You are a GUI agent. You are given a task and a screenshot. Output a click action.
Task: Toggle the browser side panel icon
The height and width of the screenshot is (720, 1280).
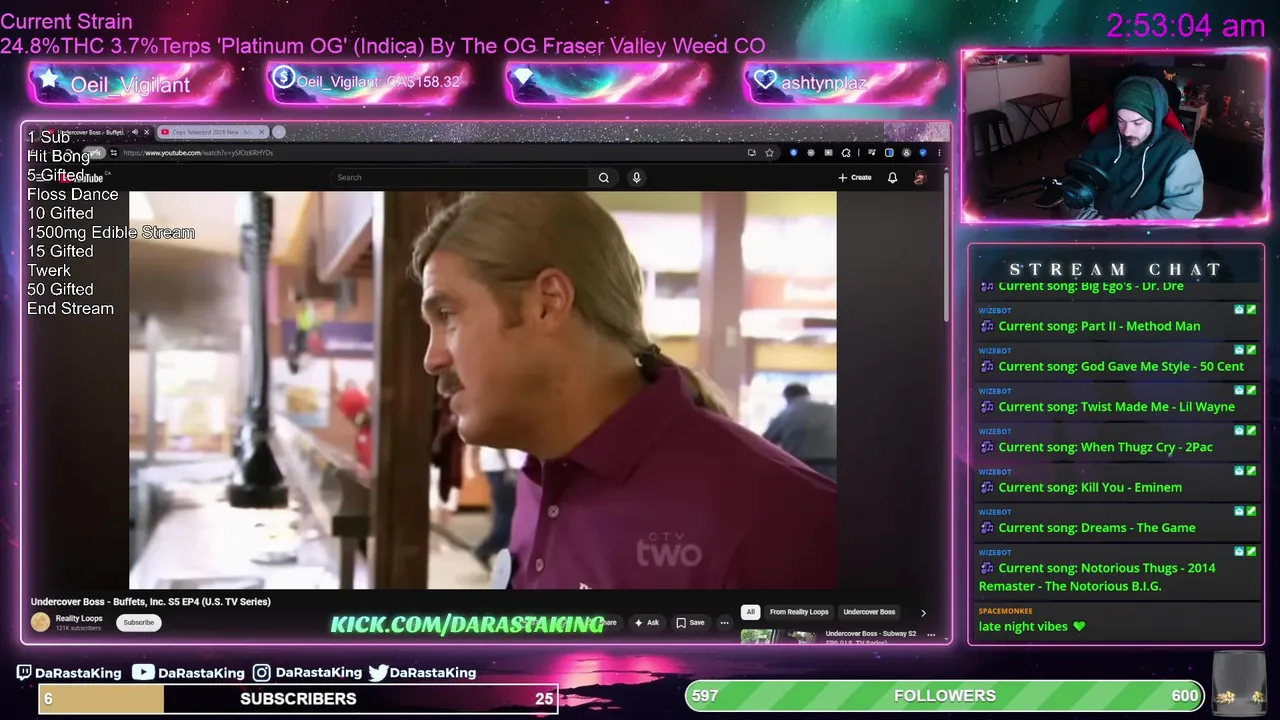(889, 153)
